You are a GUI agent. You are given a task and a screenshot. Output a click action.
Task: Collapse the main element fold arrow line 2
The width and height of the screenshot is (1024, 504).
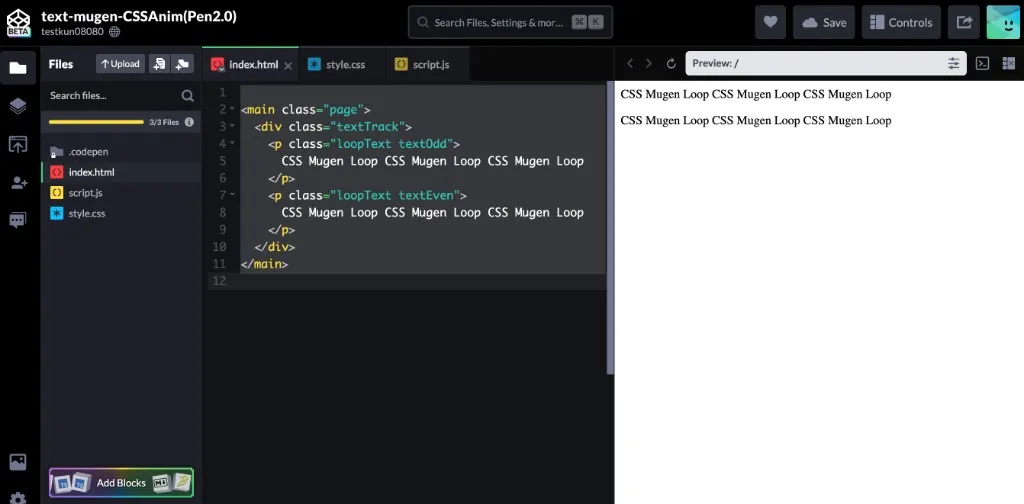pyautogui.click(x=232, y=109)
